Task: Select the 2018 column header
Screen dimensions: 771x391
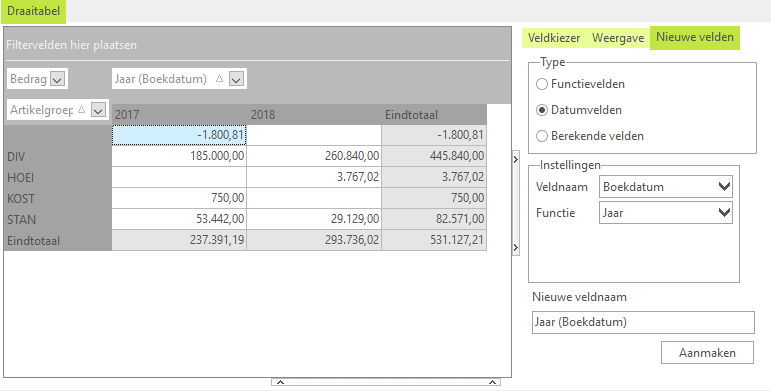Action: [315, 115]
